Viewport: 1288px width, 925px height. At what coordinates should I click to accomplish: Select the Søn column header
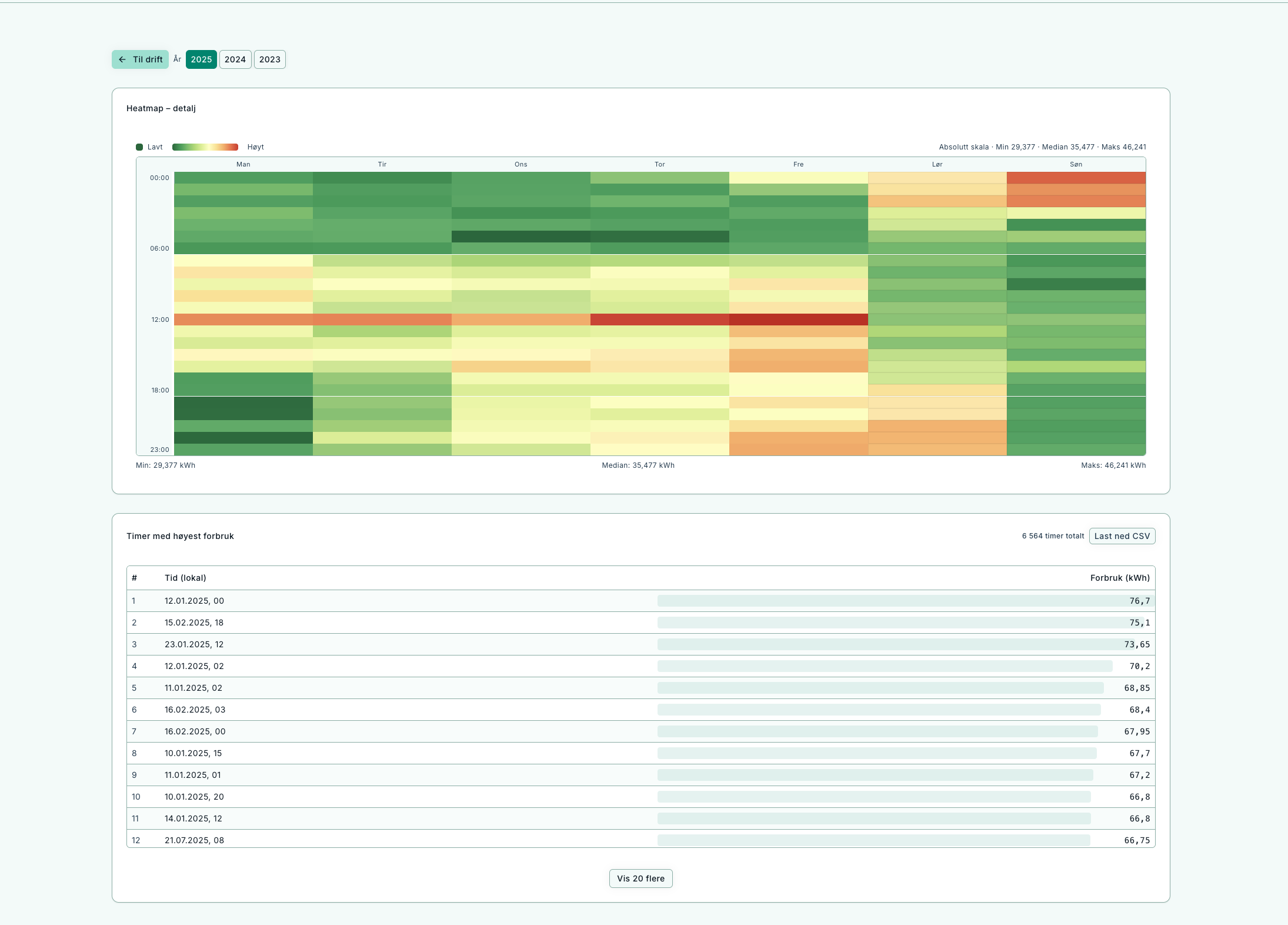coord(1076,164)
